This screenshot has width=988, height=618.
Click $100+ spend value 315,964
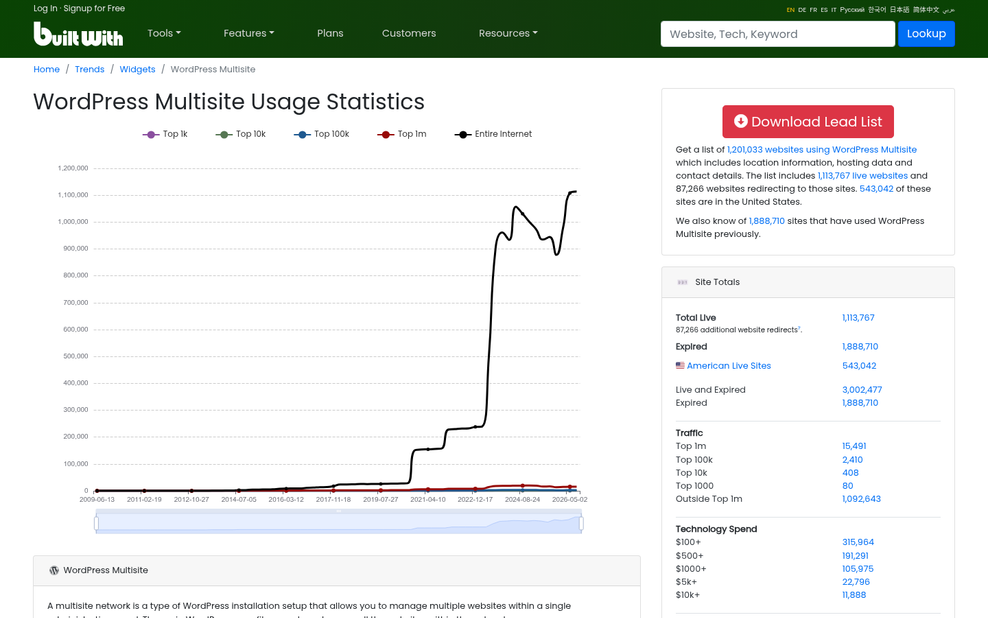point(858,542)
